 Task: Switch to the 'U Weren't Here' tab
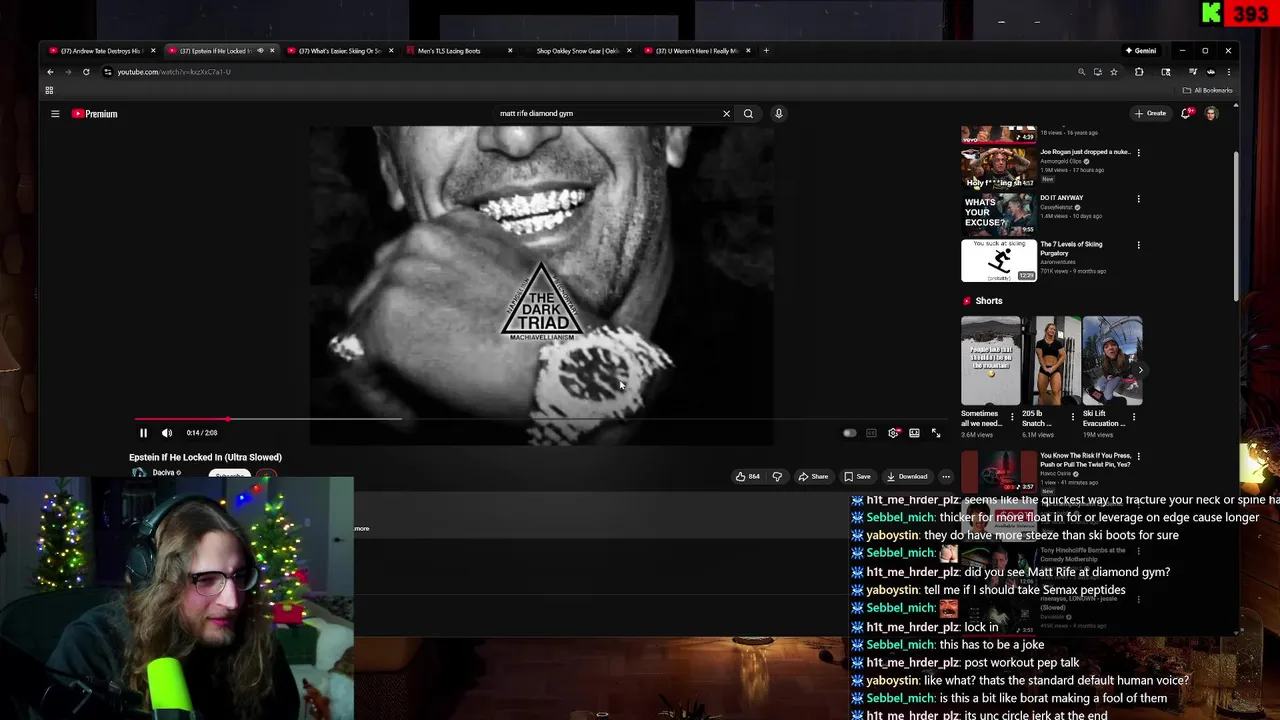[696, 51]
